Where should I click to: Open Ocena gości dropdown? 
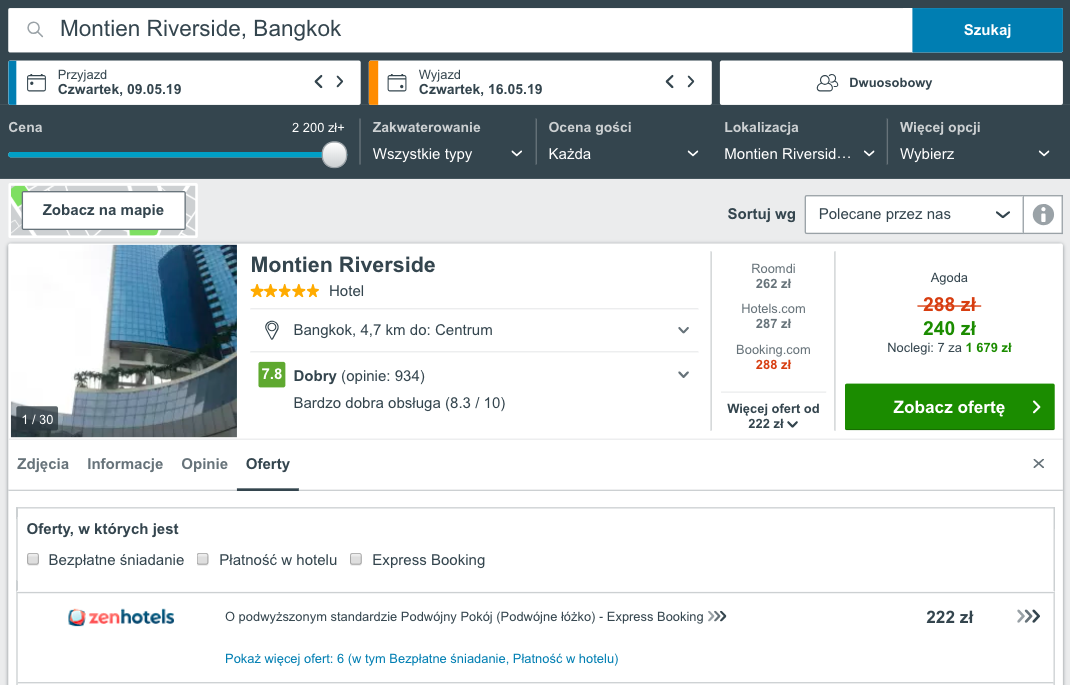[624, 154]
